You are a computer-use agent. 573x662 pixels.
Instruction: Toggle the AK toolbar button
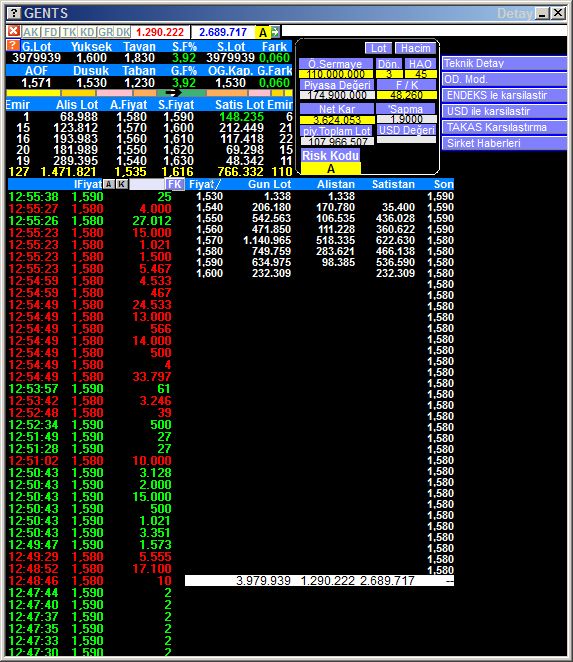31,32
